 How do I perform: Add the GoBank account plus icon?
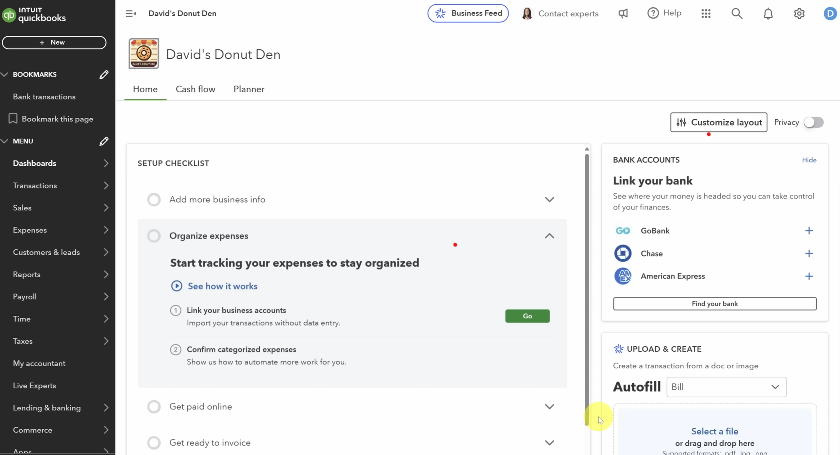809,230
